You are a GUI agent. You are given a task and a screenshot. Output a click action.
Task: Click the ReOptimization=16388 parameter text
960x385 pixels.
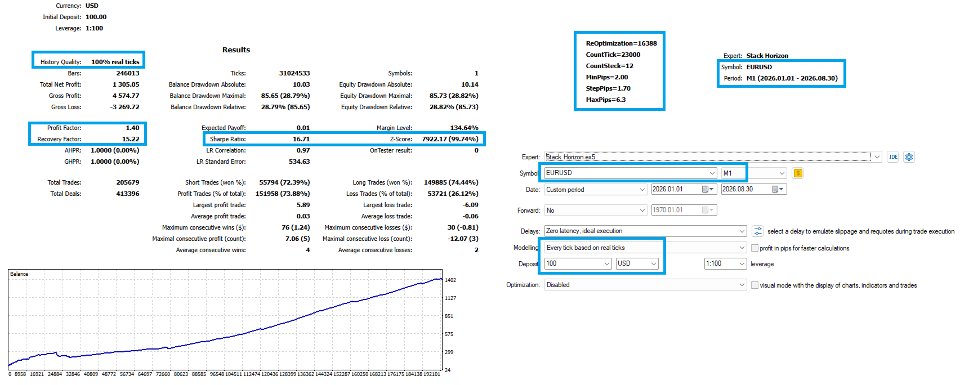(x=621, y=43)
